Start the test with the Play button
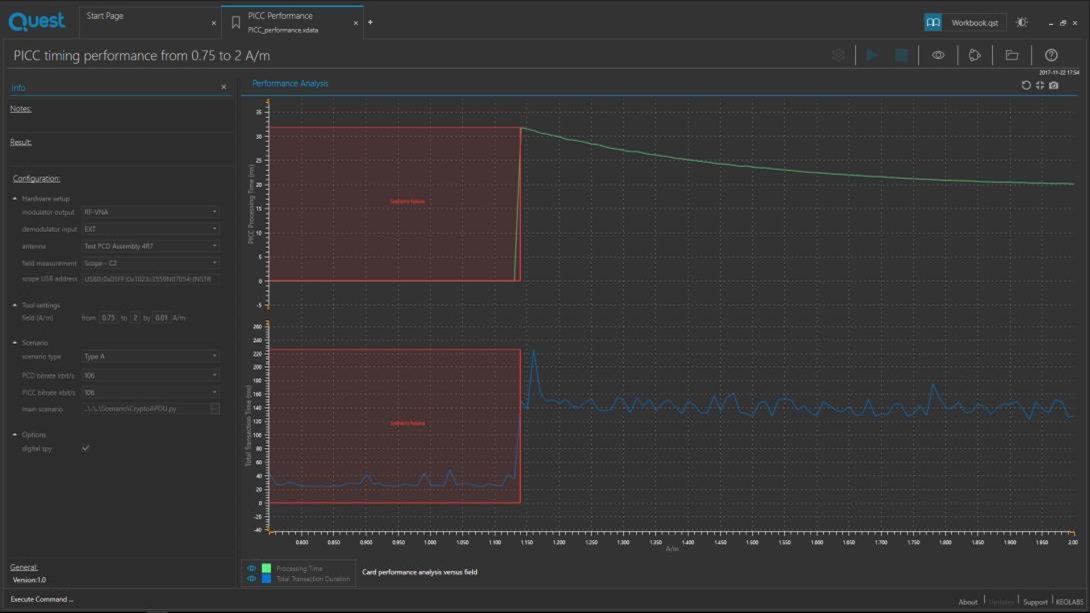The image size is (1090, 613). 872,56
